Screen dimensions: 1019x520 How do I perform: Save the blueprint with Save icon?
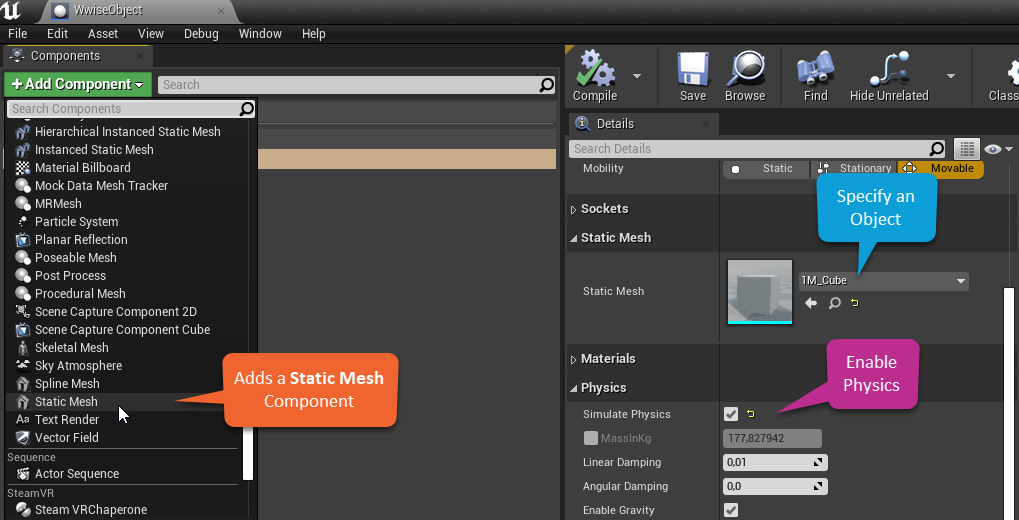pyautogui.click(x=693, y=76)
